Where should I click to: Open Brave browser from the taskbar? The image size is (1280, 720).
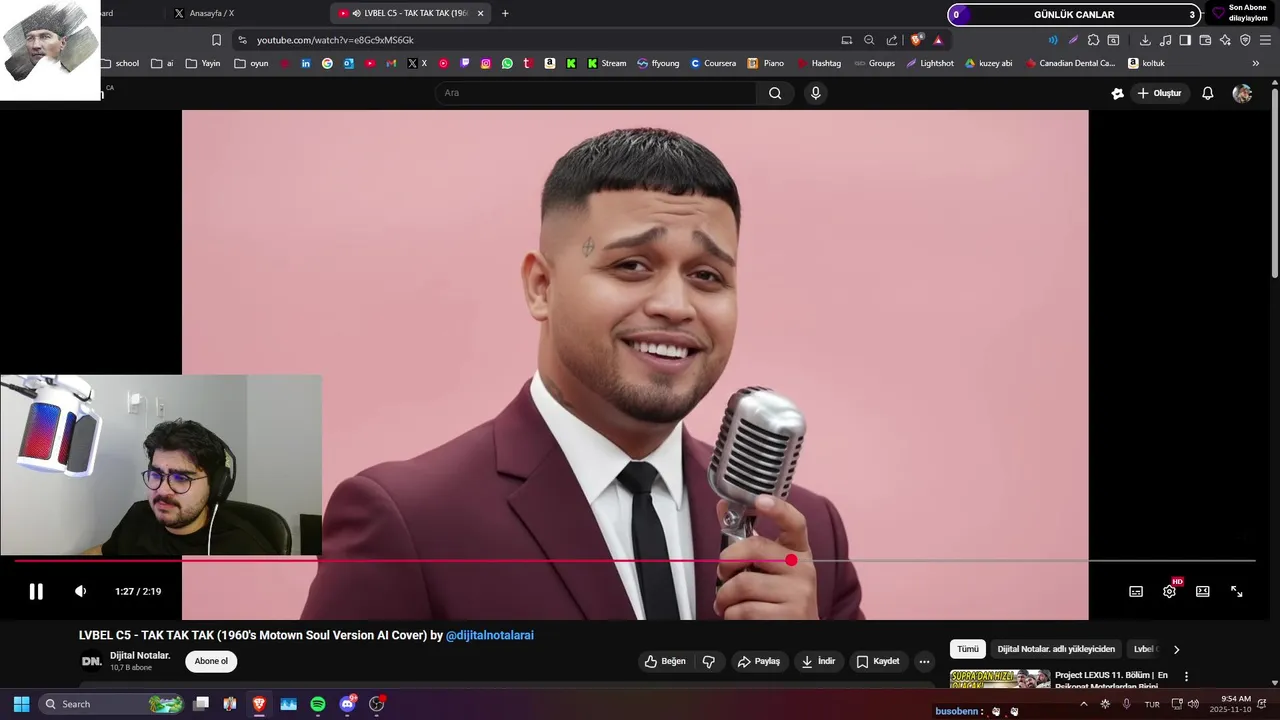coord(259,704)
